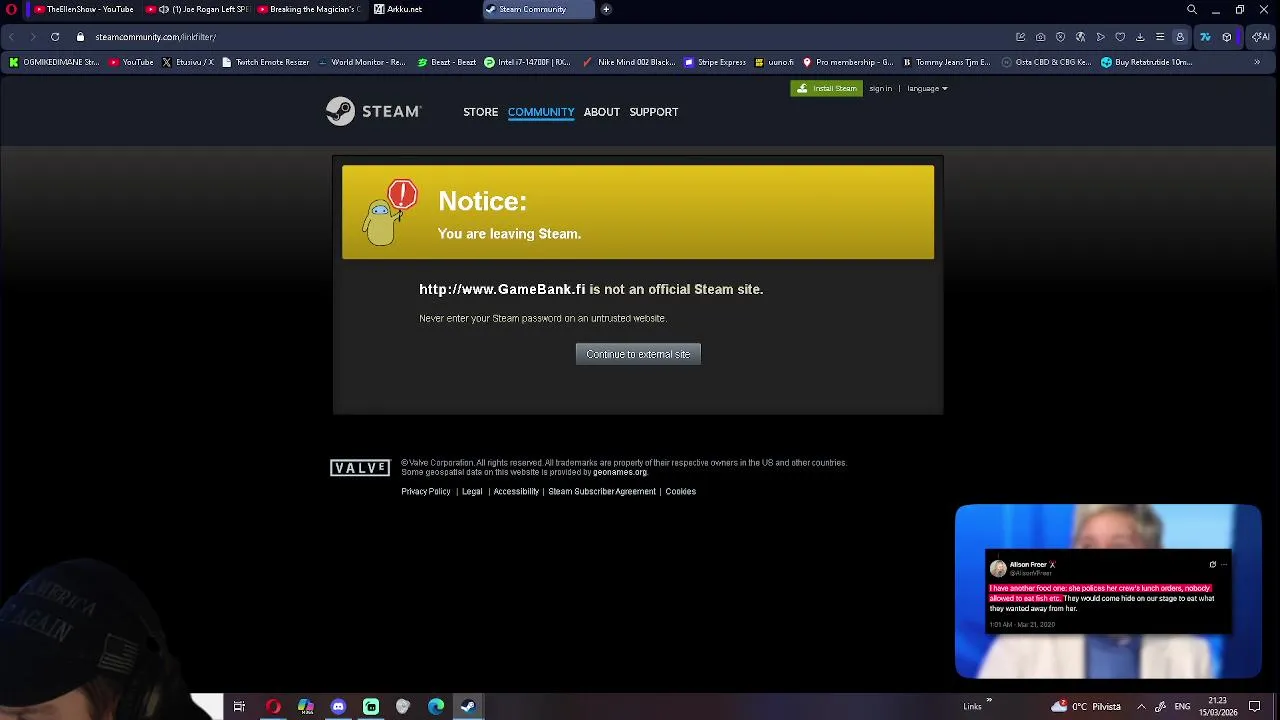This screenshot has width=1280, height=720.
Task: Open the easy setup lines icon
Action: (x=1160, y=37)
